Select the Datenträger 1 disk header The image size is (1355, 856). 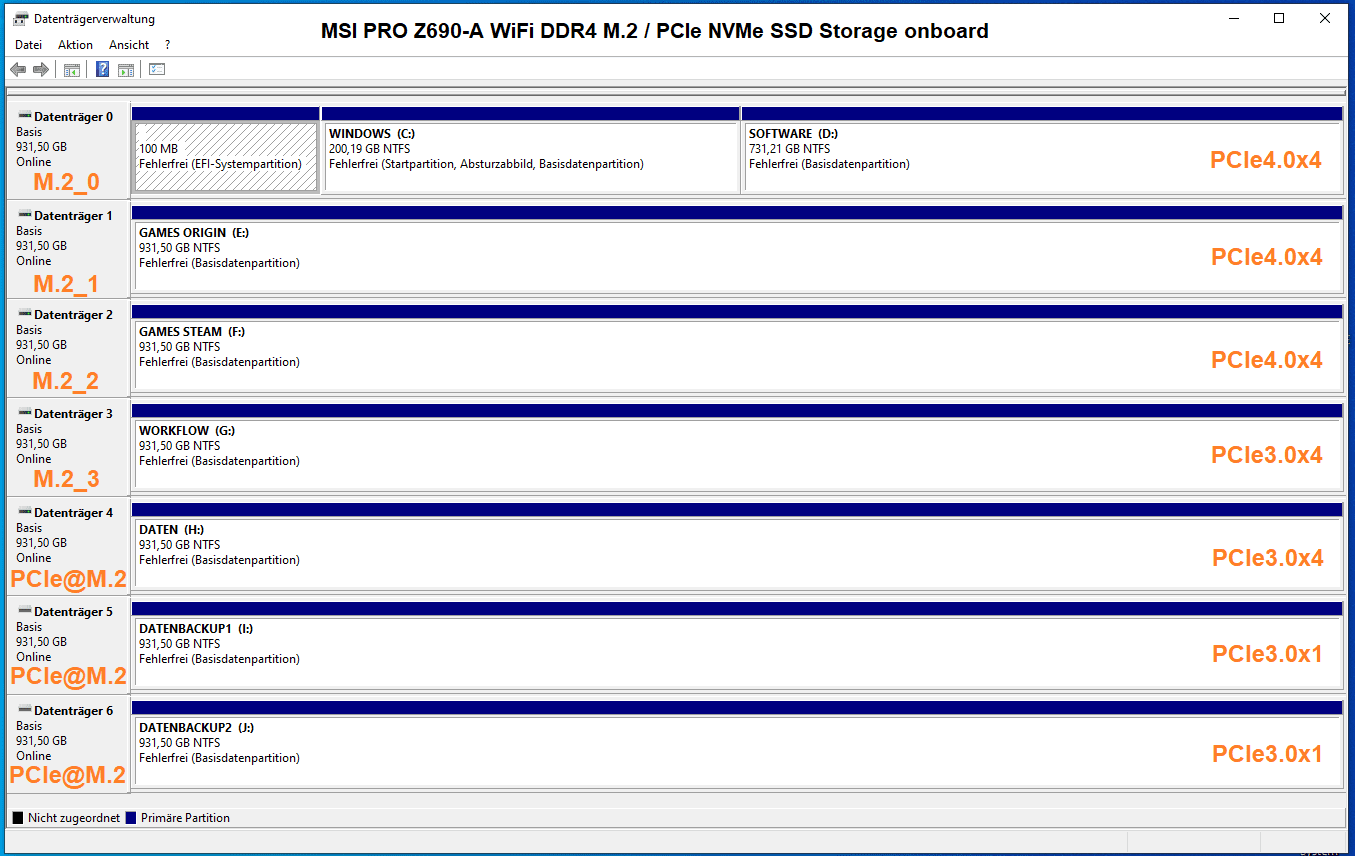(x=68, y=249)
